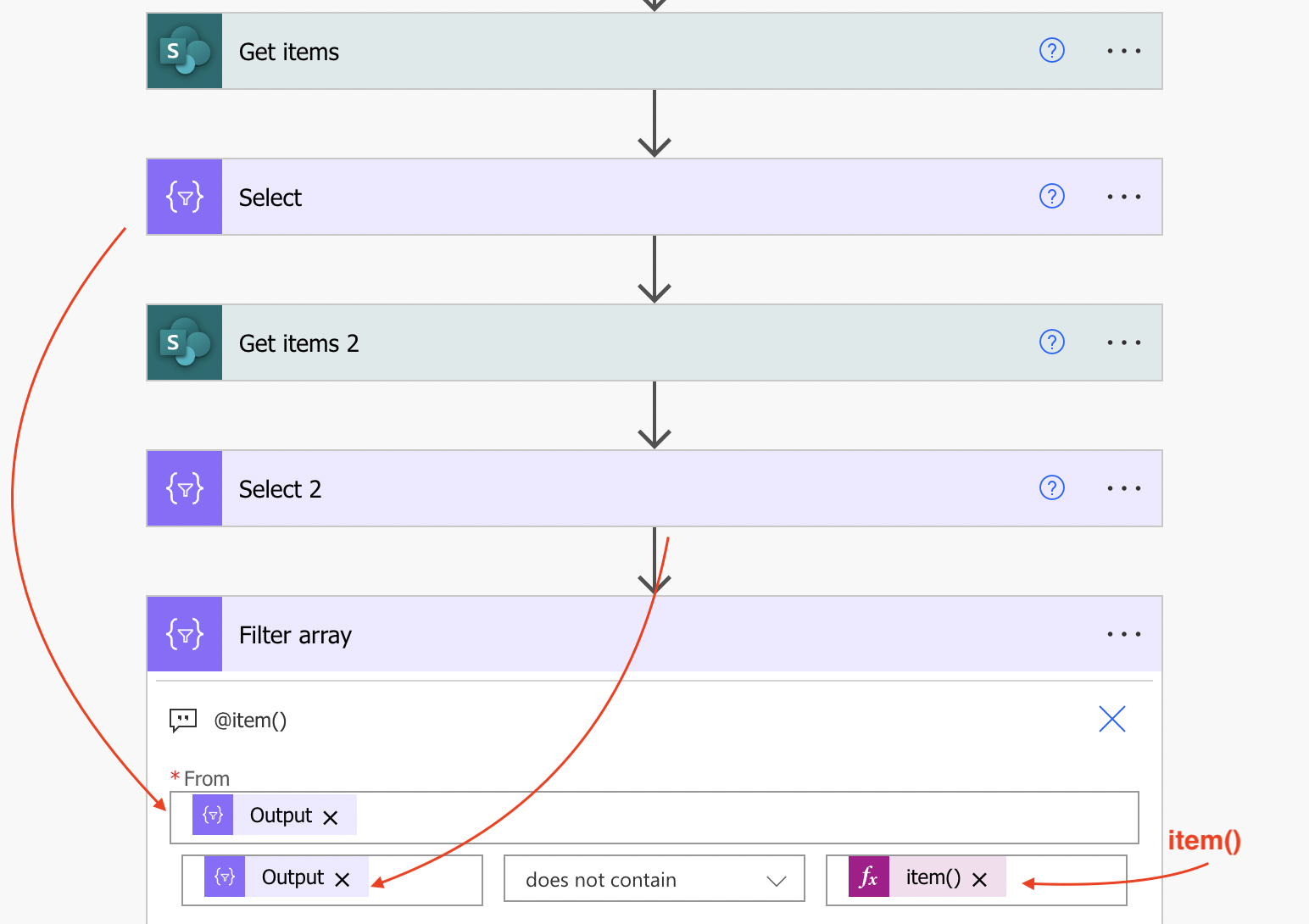1309x924 pixels.
Task: Open the 'does not contain' operator dropdown
Action: 654,880
